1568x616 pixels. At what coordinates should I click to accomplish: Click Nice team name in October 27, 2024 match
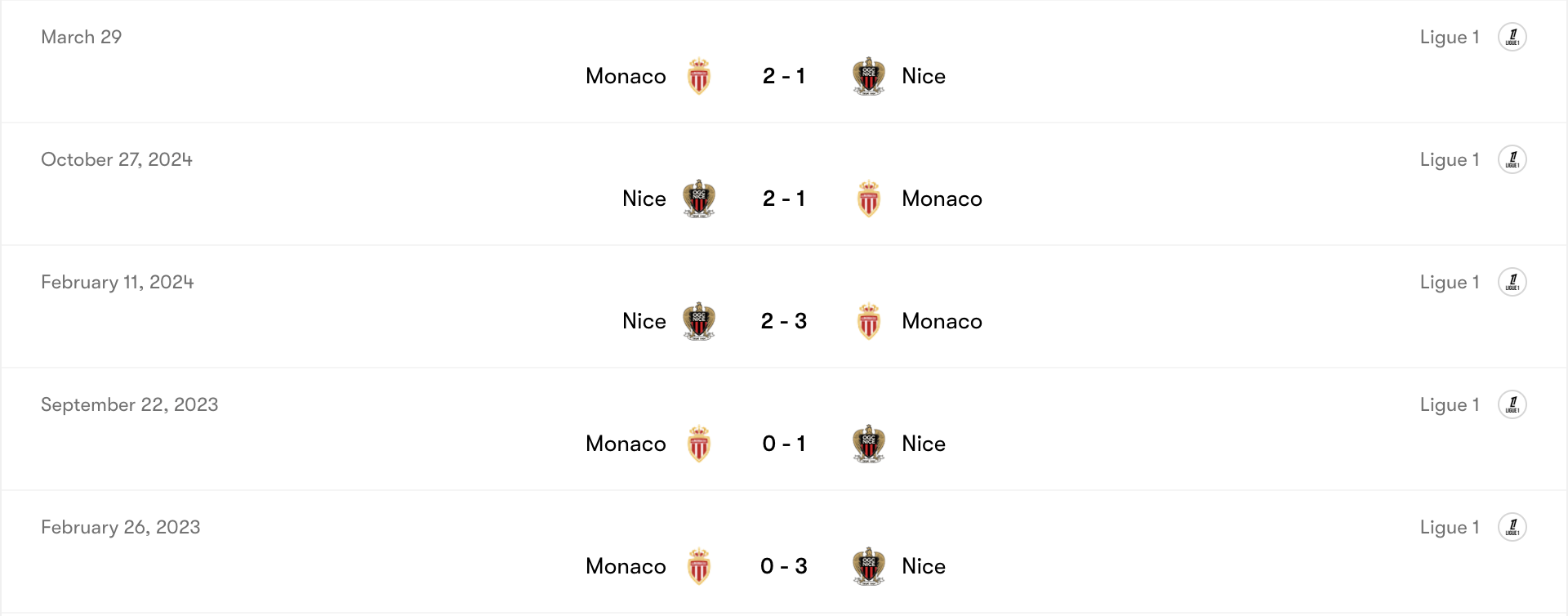(644, 199)
